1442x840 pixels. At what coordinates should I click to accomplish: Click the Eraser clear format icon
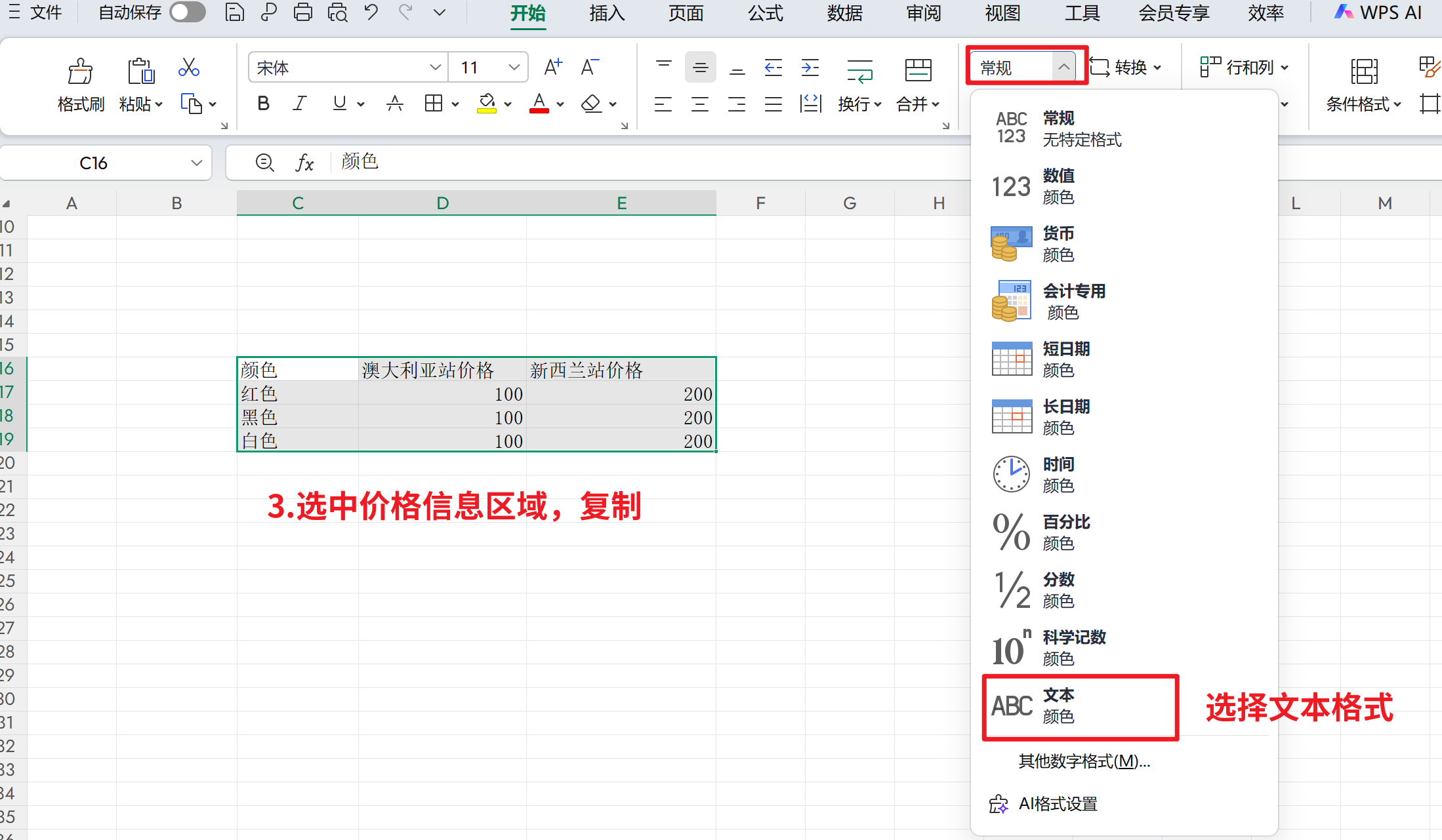tap(592, 104)
